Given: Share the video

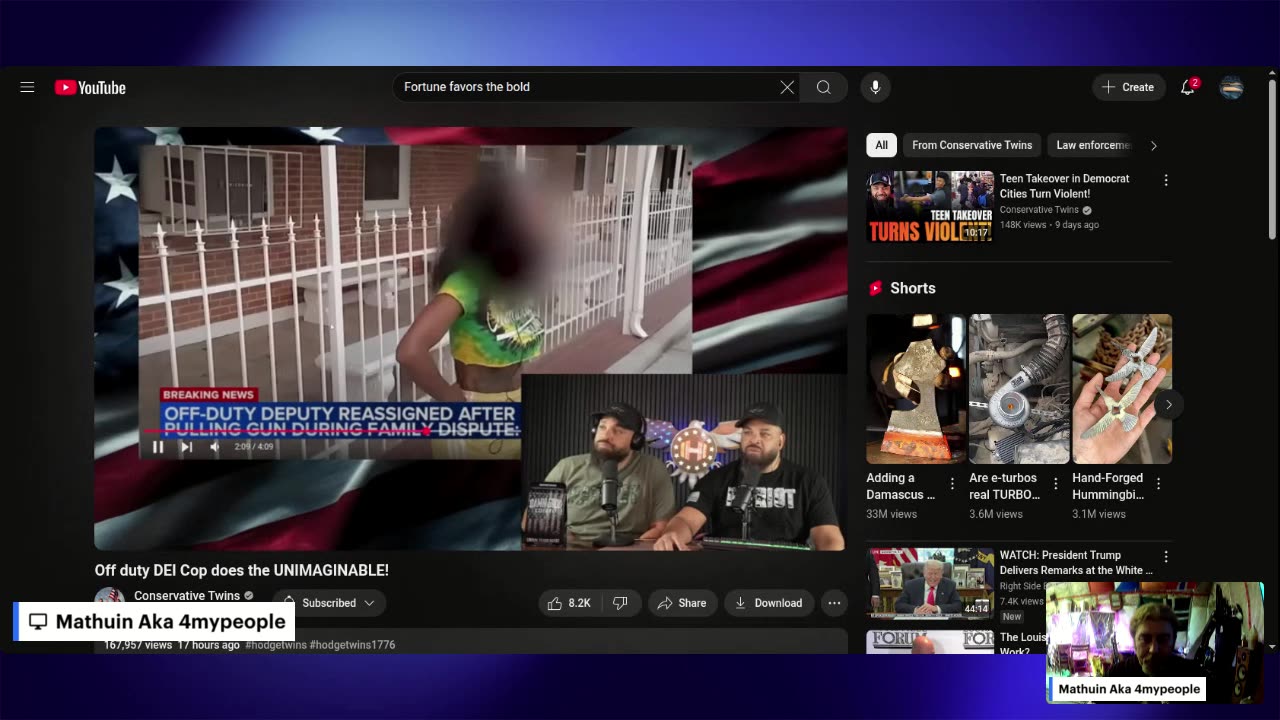Looking at the screenshot, I should pyautogui.click(x=681, y=603).
